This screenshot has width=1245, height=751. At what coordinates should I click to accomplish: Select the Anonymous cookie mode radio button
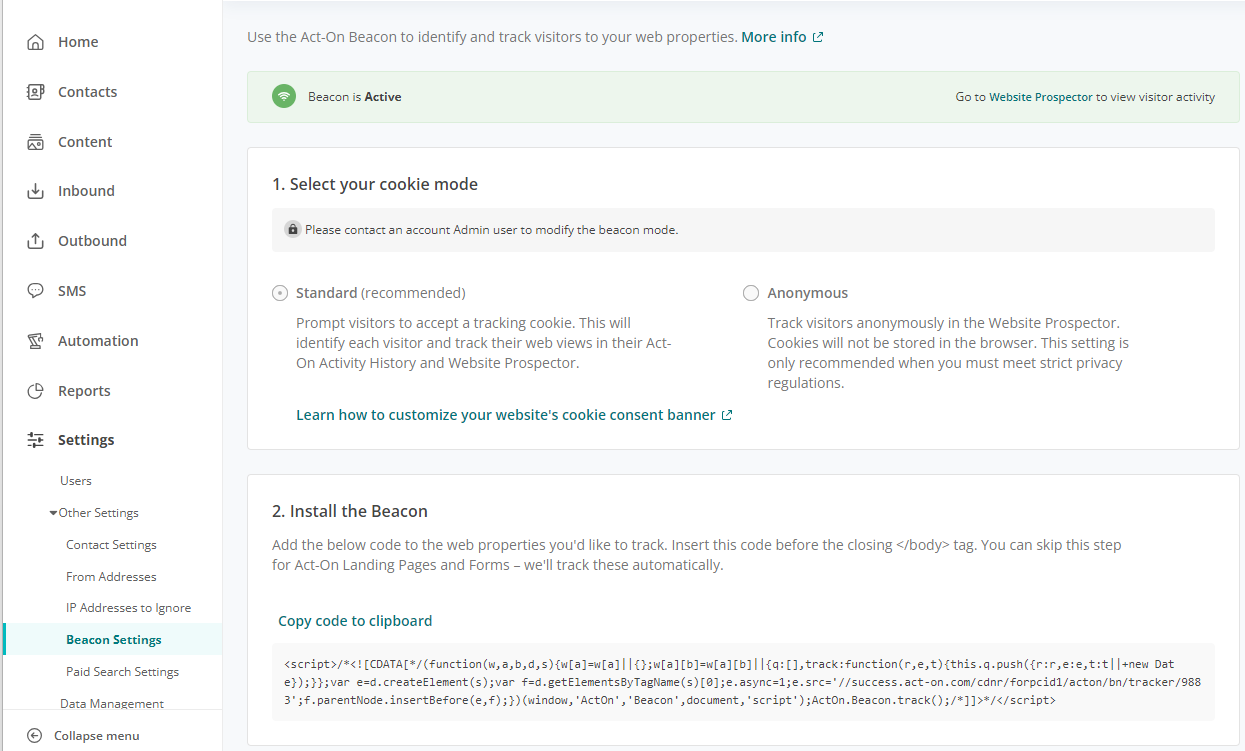[x=751, y=293]
